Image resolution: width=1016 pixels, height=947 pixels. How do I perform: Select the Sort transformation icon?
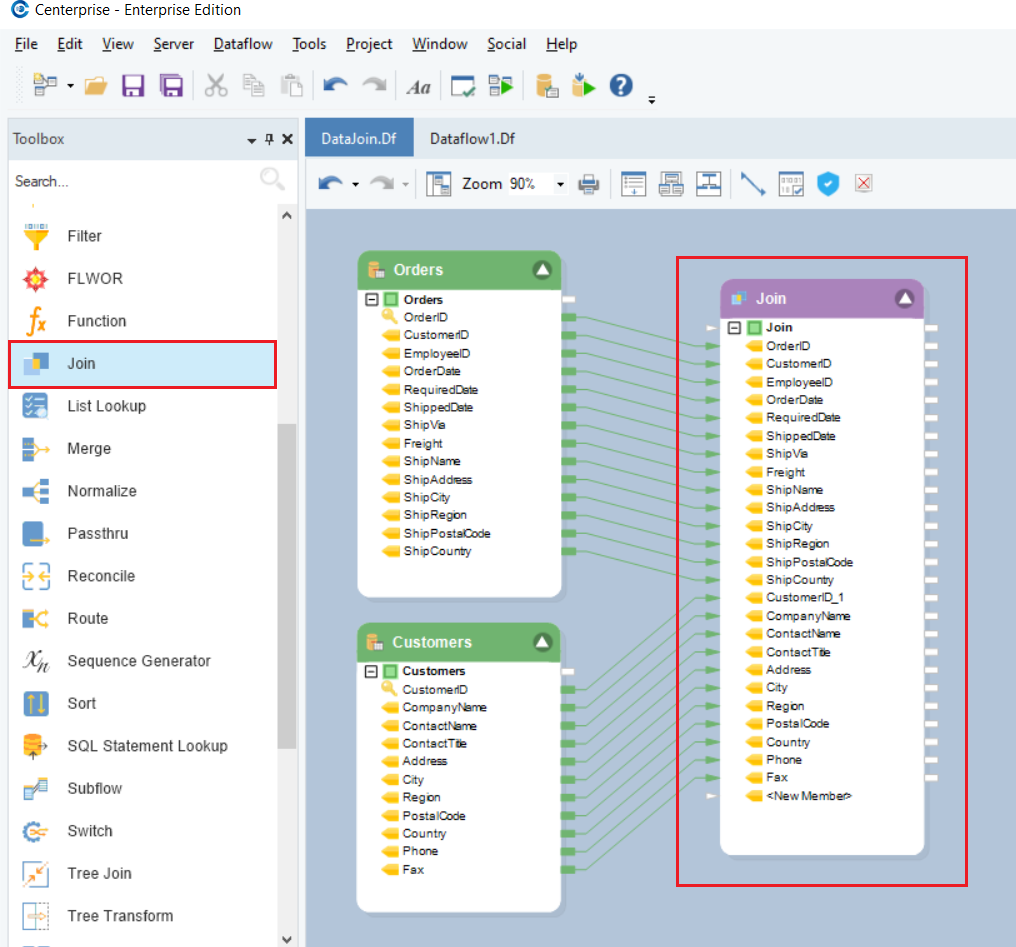click(x=40, y=703)
